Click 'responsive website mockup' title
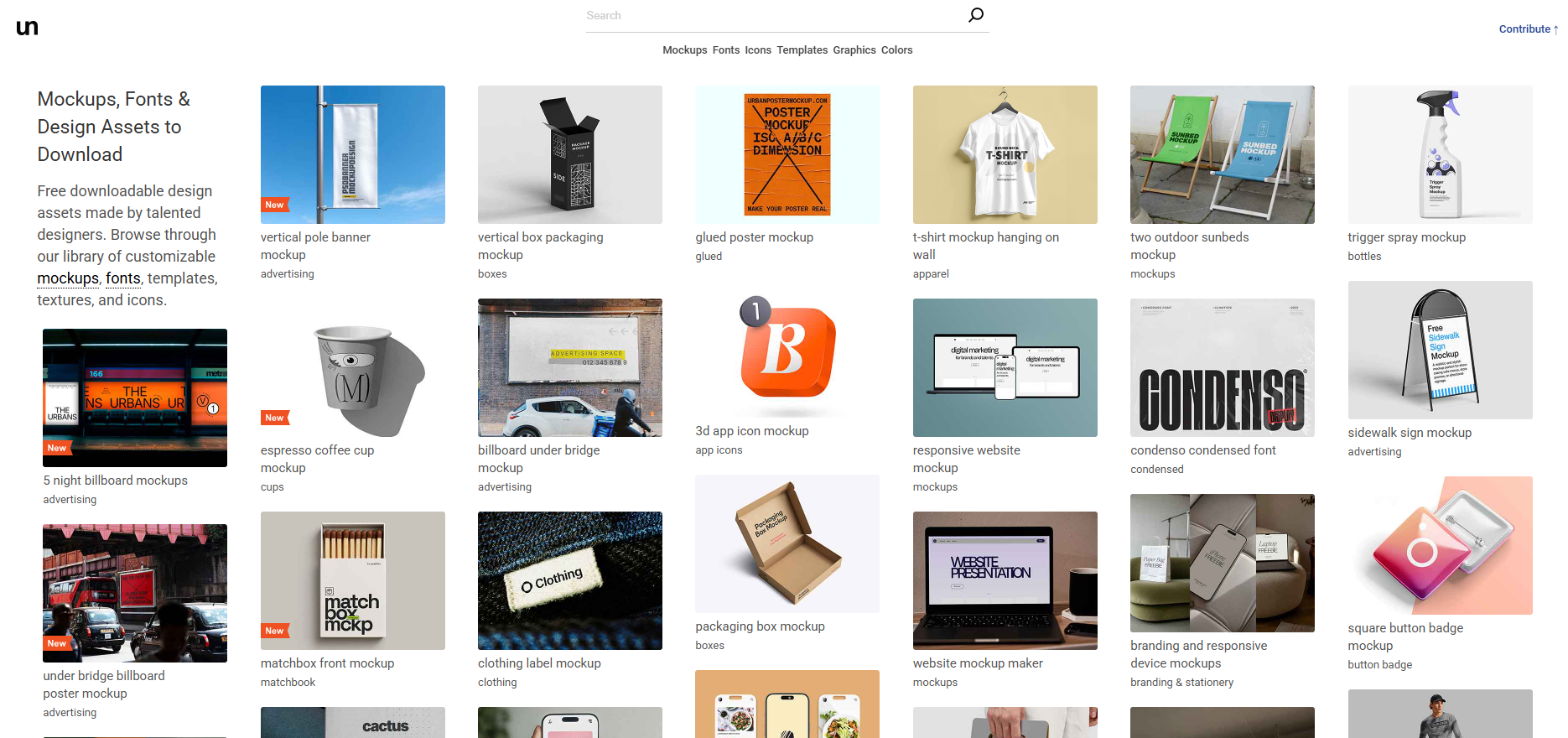 point(967,460)
